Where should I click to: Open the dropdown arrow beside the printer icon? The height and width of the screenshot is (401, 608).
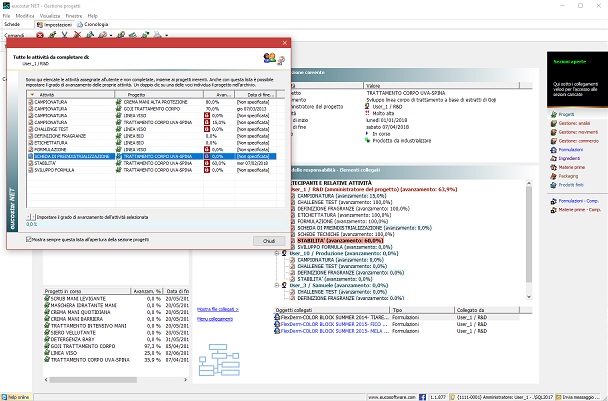click(x=167, y=35)
